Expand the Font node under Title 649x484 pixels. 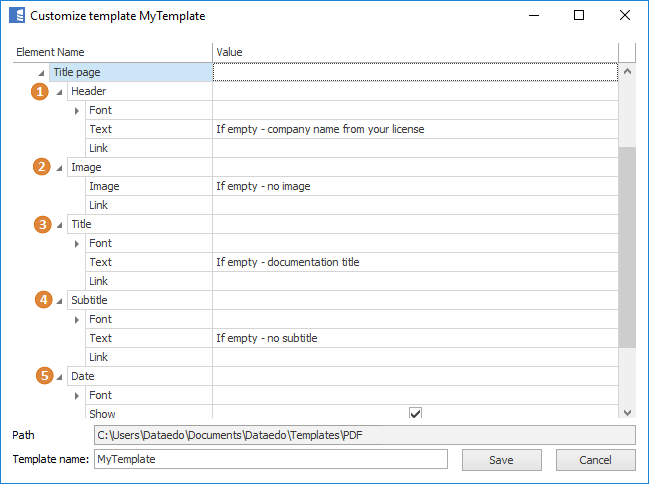[78, 244]
